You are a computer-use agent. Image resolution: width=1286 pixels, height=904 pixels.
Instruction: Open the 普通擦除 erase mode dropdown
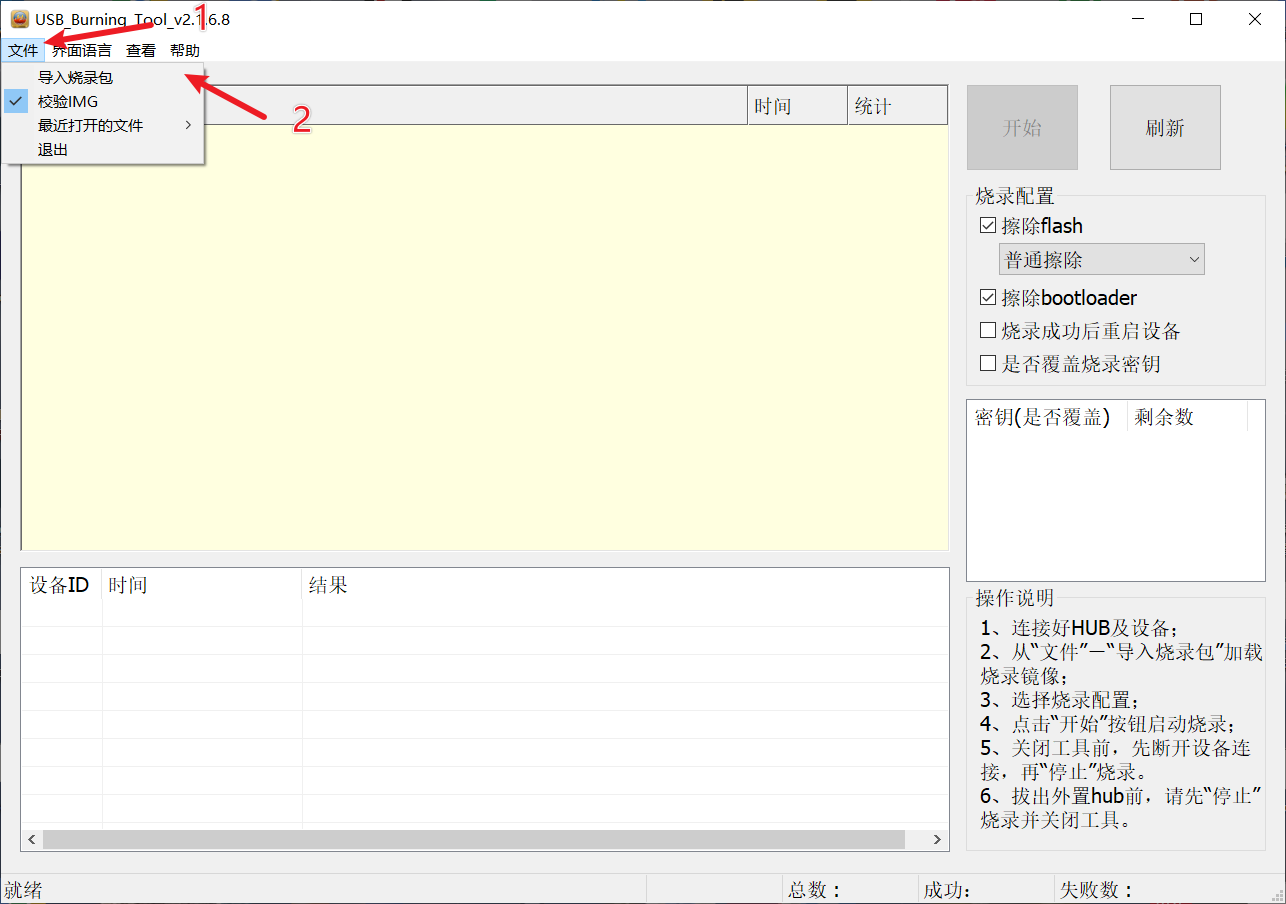pyautogui.click(x=1102, y=259)
